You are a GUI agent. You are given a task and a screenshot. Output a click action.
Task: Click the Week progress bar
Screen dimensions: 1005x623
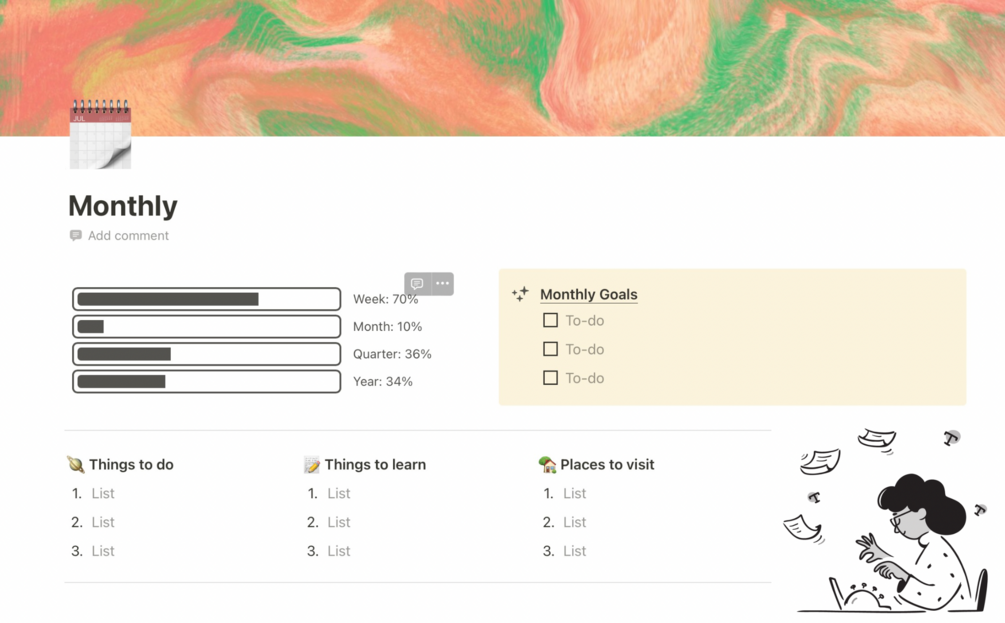point(206,299)
